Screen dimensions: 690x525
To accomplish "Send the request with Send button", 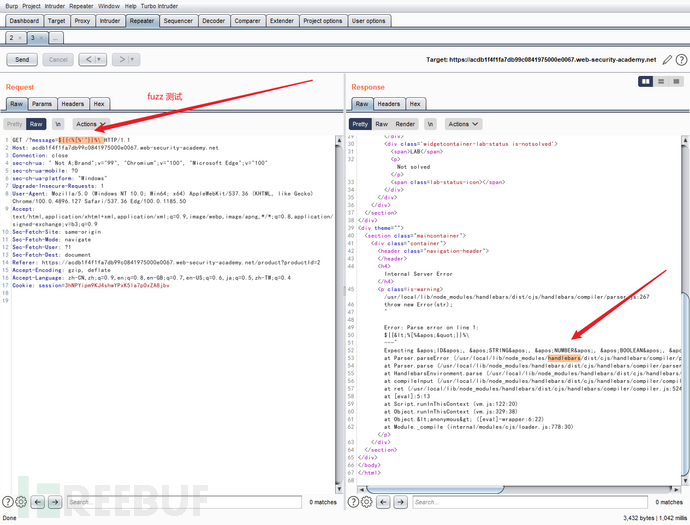I will point(21,60).
